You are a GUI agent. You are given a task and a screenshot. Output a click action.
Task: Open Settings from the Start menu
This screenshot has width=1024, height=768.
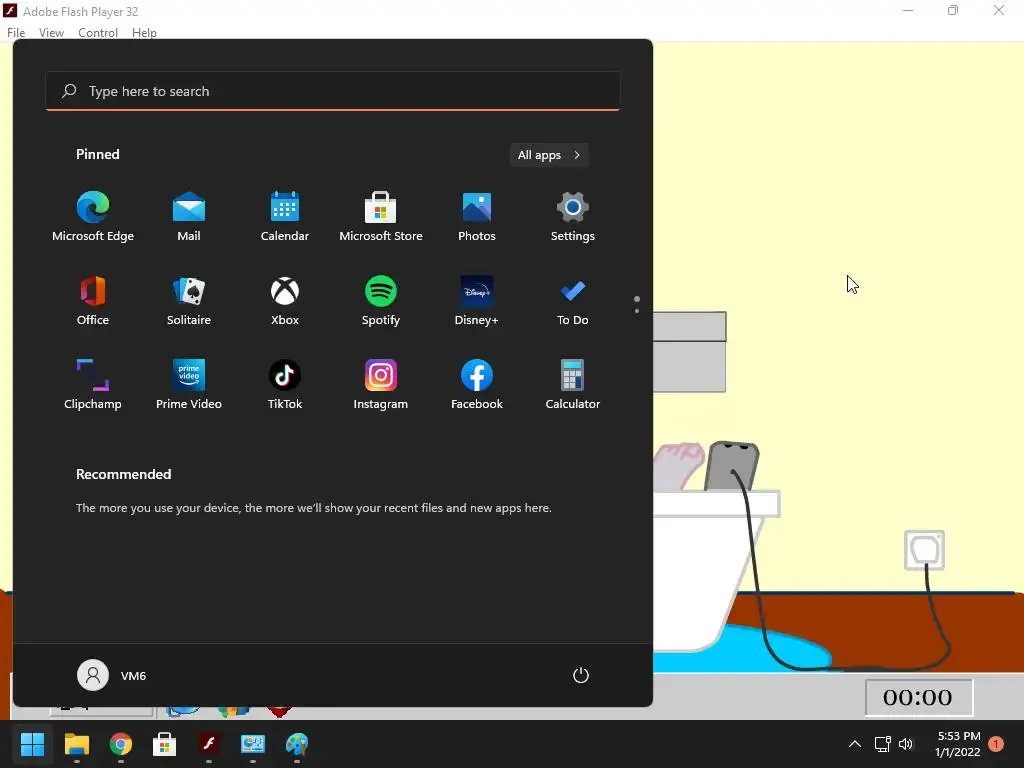(573, 217)
